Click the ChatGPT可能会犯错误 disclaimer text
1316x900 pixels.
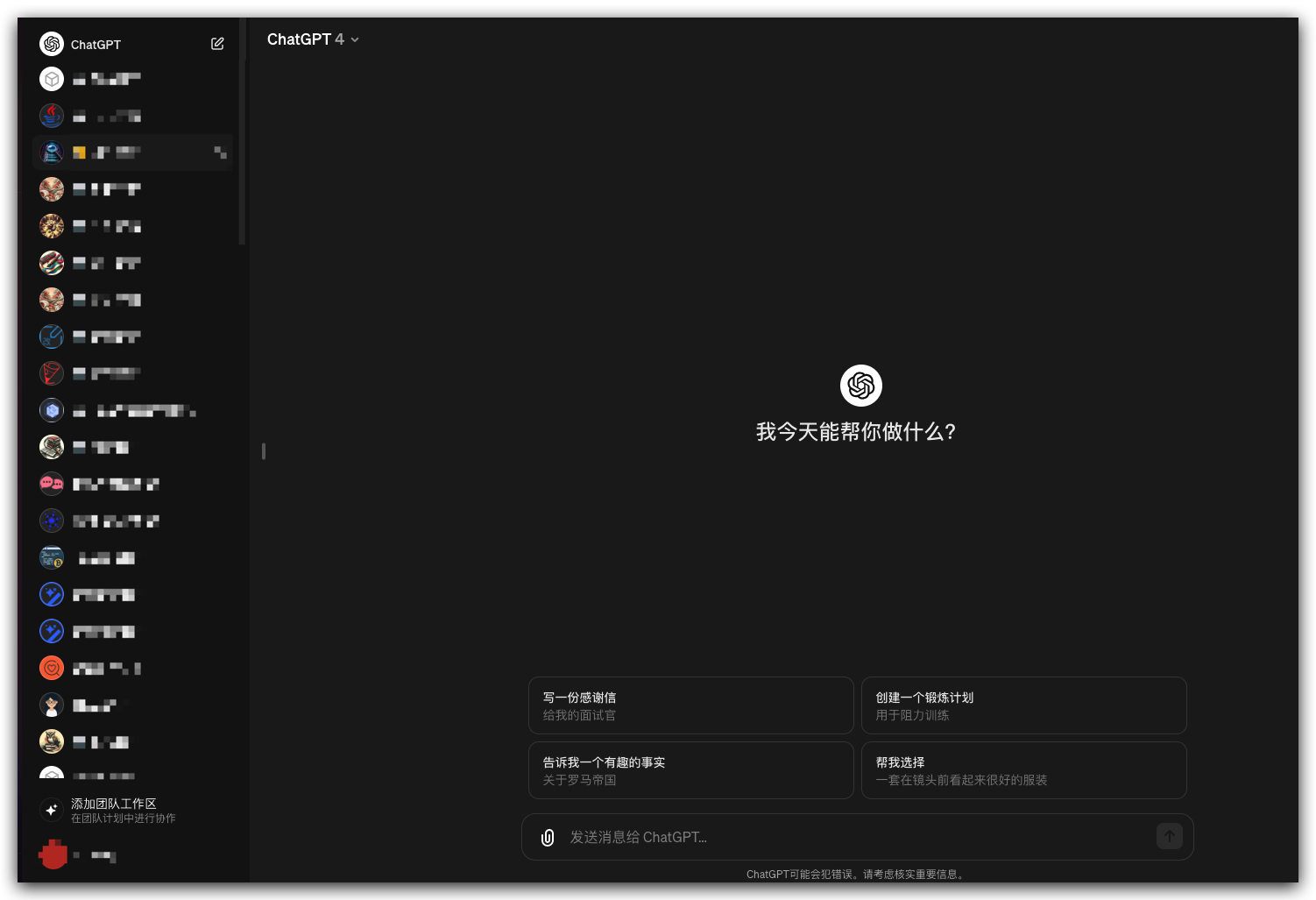856,874
